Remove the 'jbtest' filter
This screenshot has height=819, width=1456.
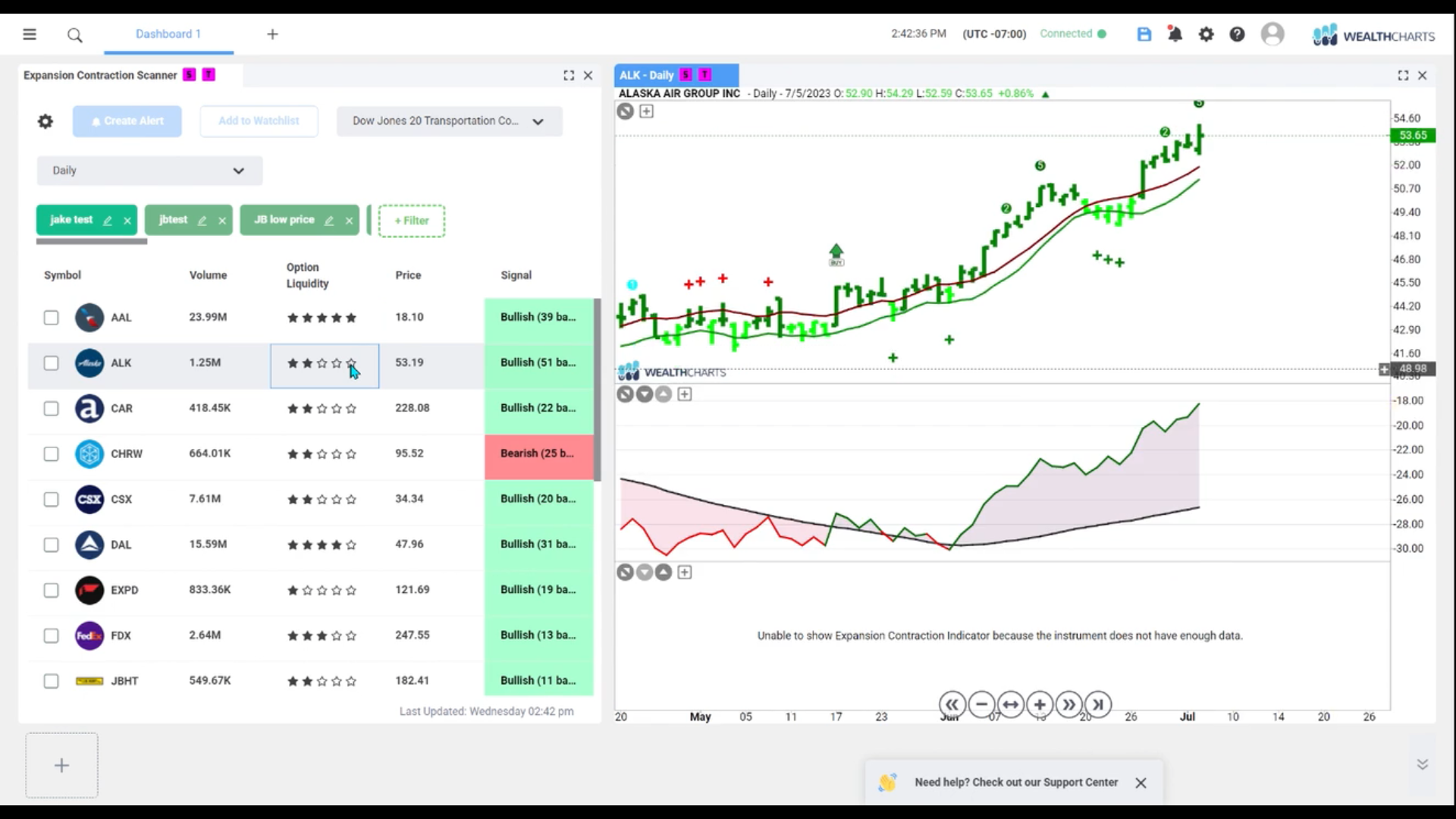tap(222, 221)
